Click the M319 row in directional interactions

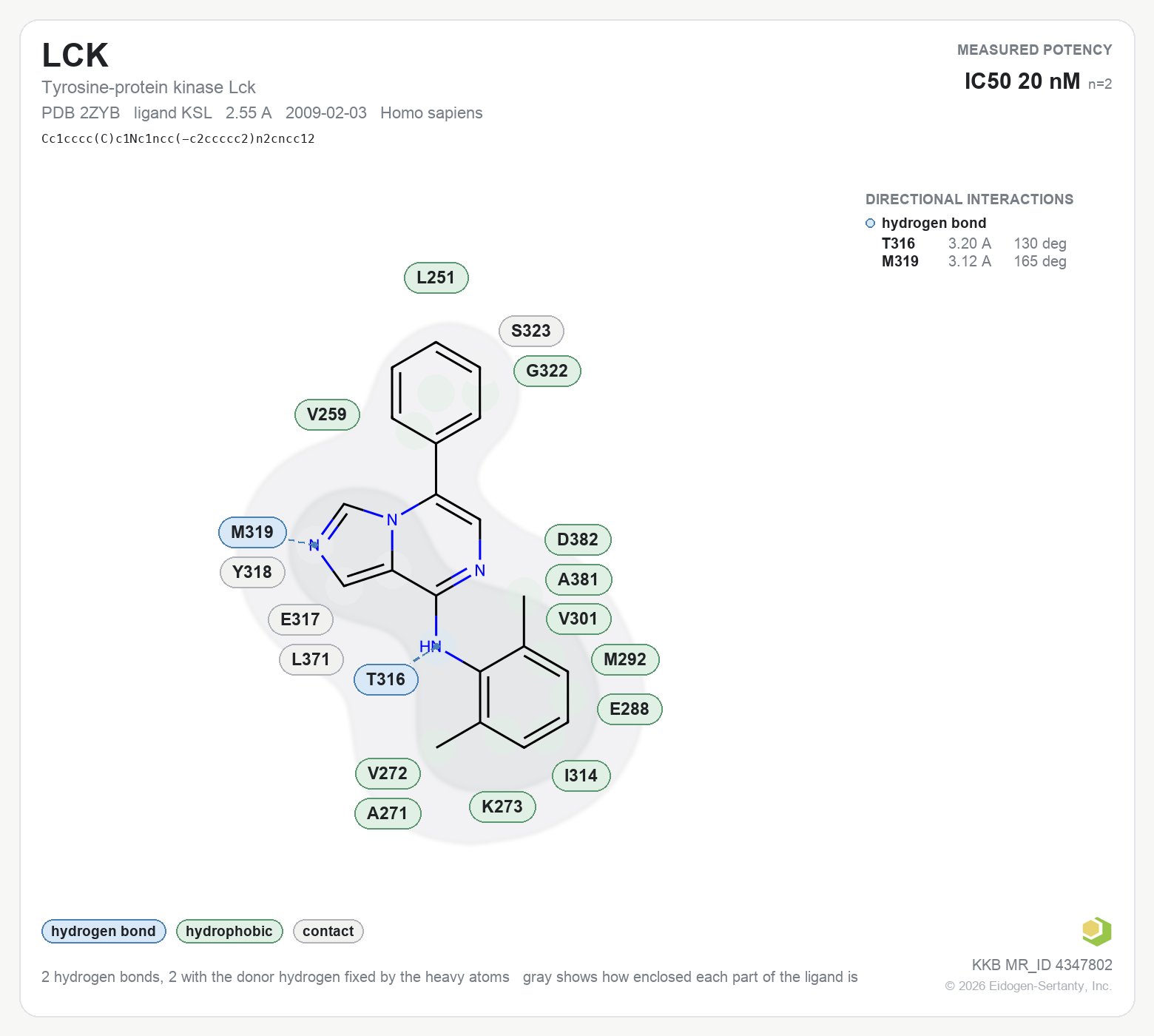click(x=974, y=261)
